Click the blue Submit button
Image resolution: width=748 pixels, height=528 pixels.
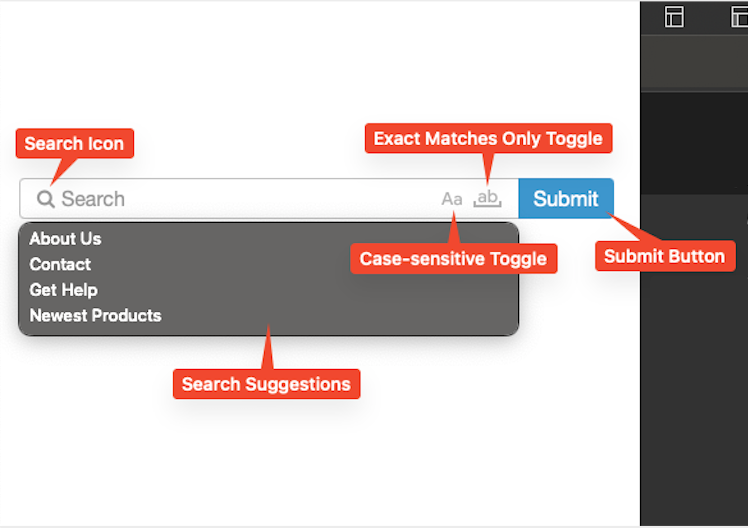(566, 198)
